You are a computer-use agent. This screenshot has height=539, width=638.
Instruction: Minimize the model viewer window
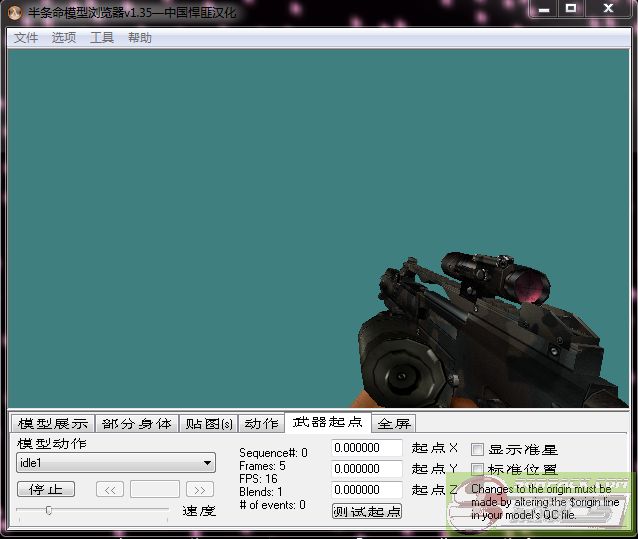[x=544, y=9]
